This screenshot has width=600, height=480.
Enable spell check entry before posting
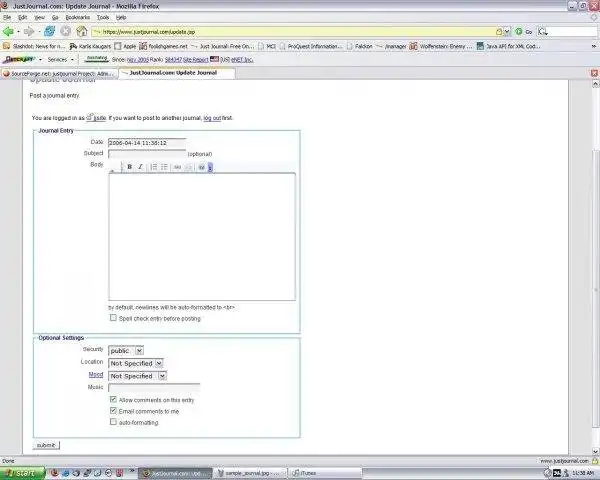tap(113, 318)
